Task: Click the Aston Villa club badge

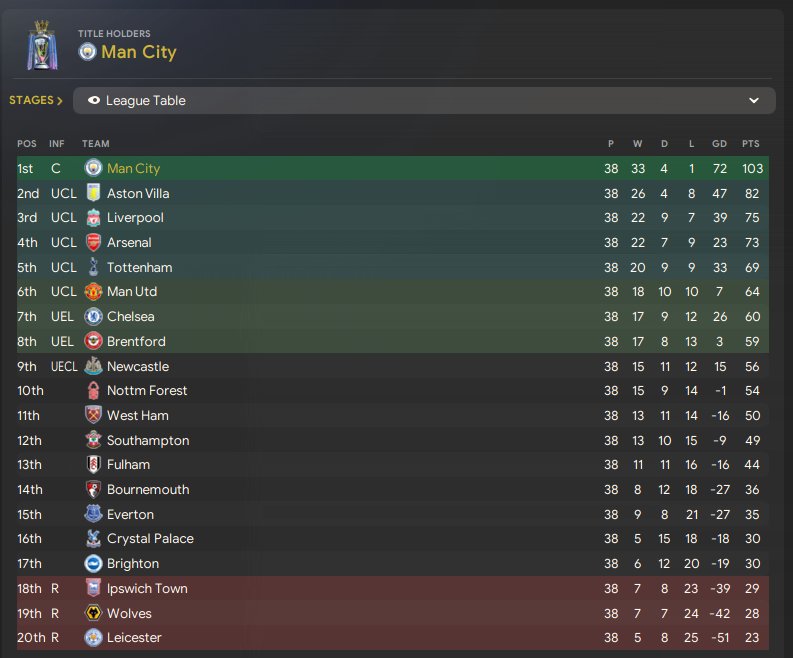Action: 93,193
